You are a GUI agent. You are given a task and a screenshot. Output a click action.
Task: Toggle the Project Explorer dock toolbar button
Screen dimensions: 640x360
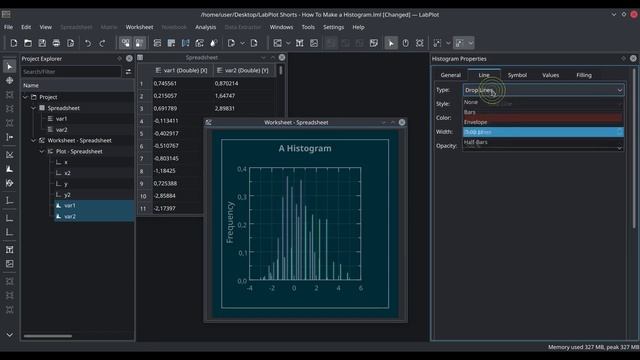coord(126,43)
